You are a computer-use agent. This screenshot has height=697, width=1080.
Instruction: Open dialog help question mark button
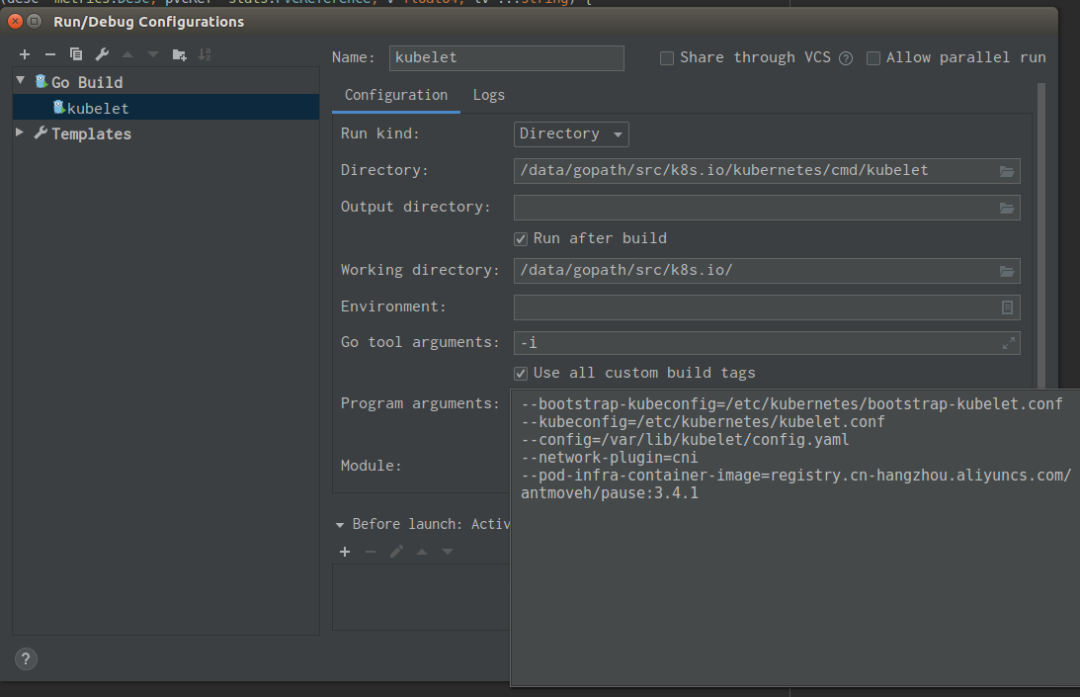(25, 659)
